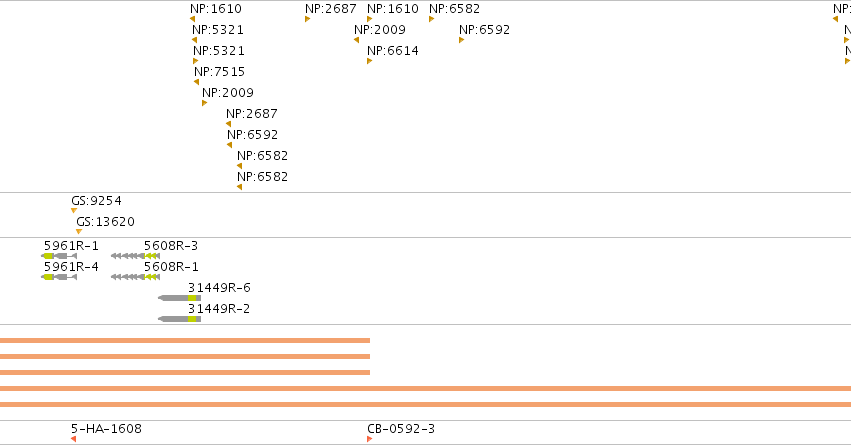Click the CB-0592-3 red marker
The width and height of the screenshot is (851, 445).
click(x=370, y=439)
